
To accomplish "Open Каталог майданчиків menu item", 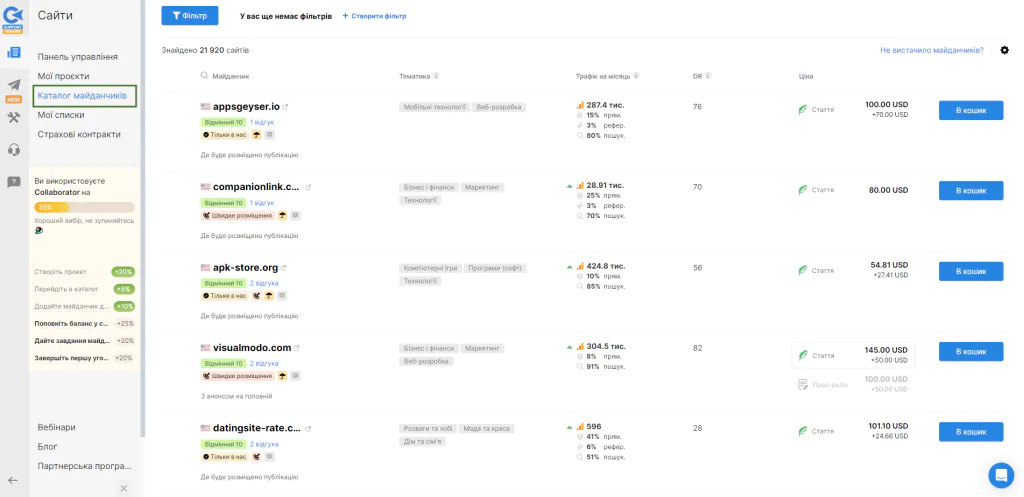I will click(82, 95).
